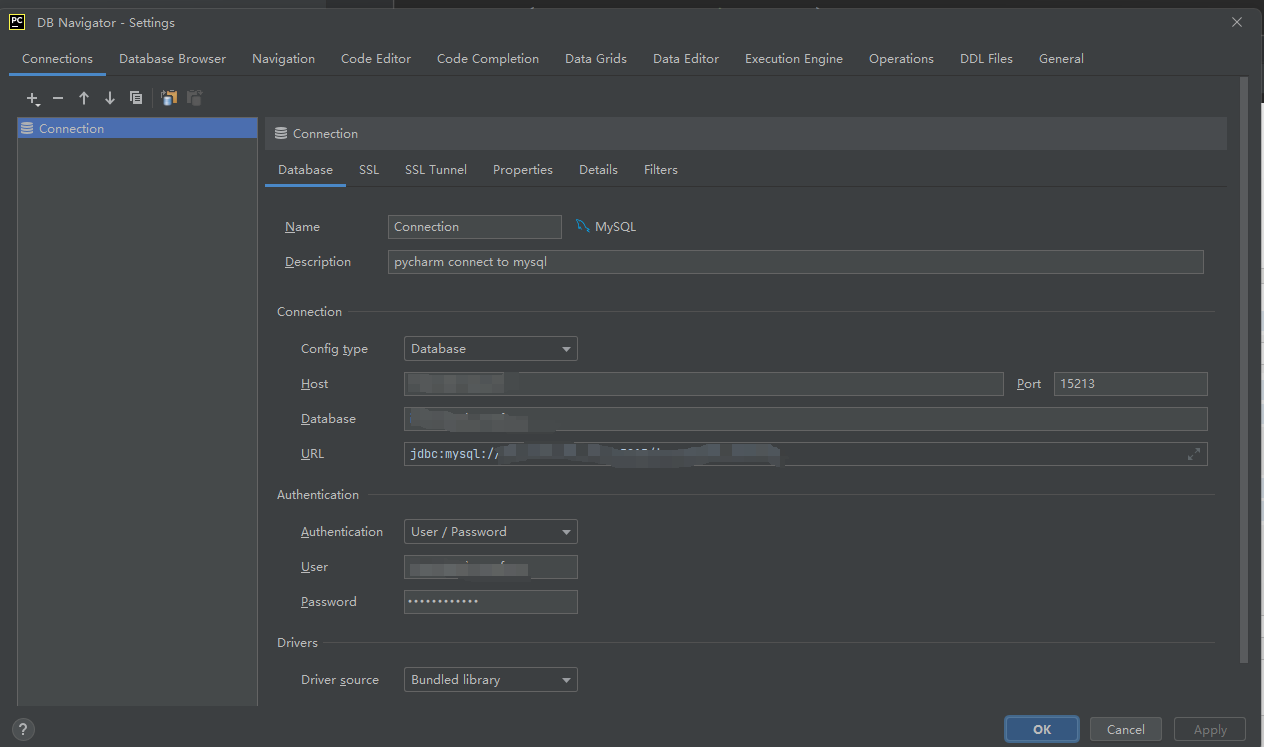This screenshot has height=747, width=1264.
Task: Remove selected connection with minus icon
Action: click(x=58, y=98)
